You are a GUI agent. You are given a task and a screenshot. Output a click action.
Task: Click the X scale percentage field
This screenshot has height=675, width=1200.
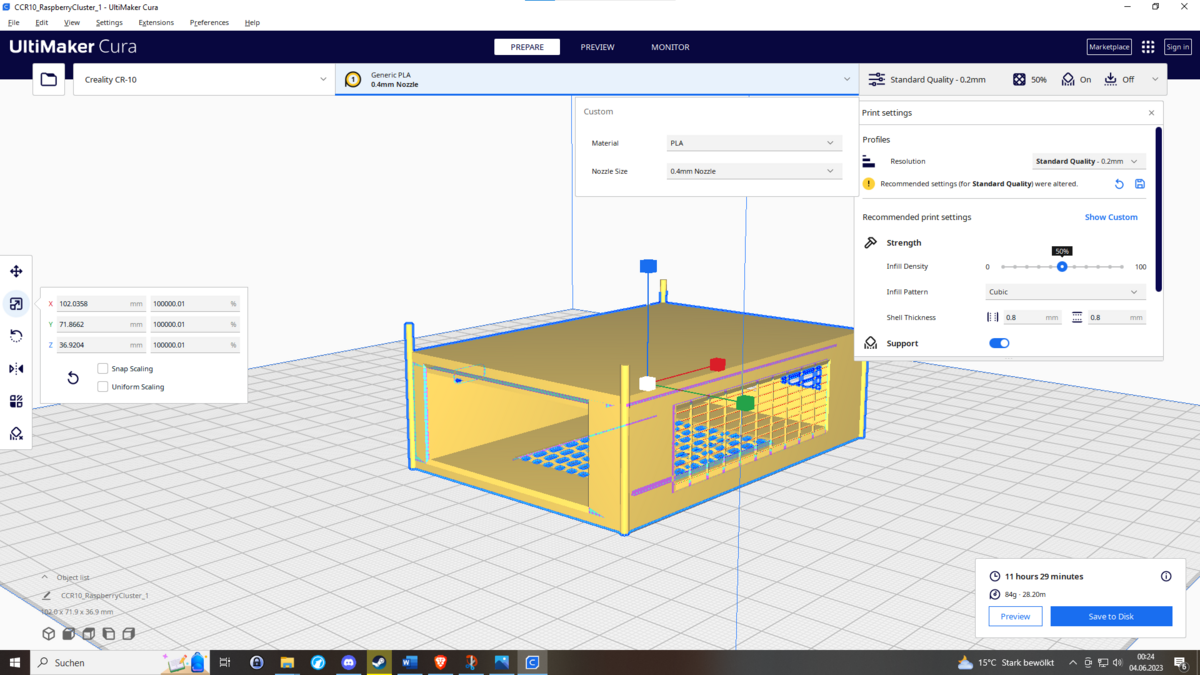tap(195, 303)
